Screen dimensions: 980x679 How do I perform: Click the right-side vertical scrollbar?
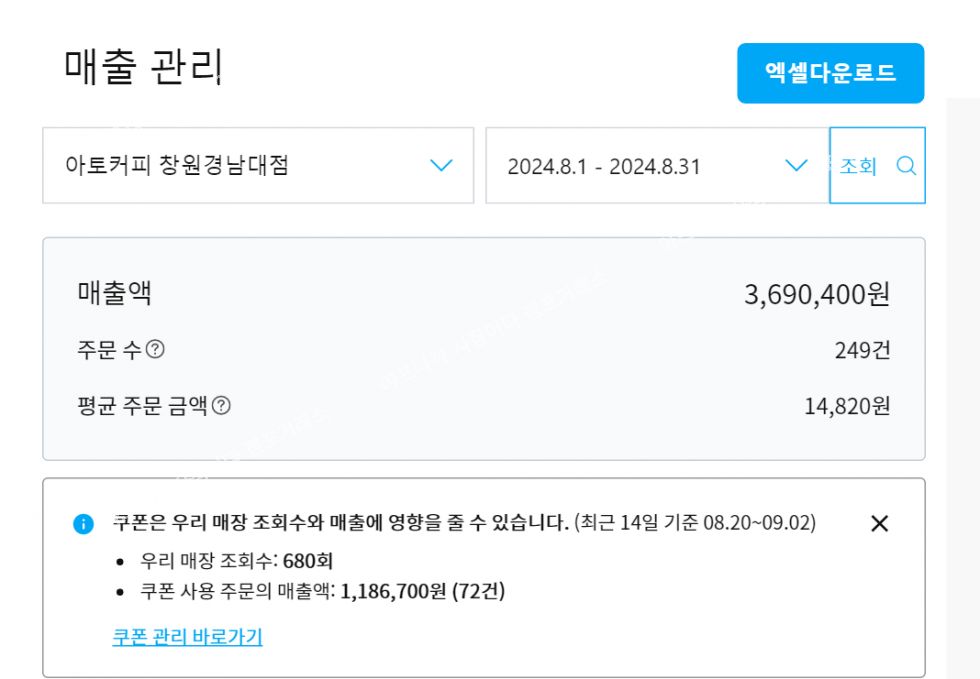[x=962, y=390]
